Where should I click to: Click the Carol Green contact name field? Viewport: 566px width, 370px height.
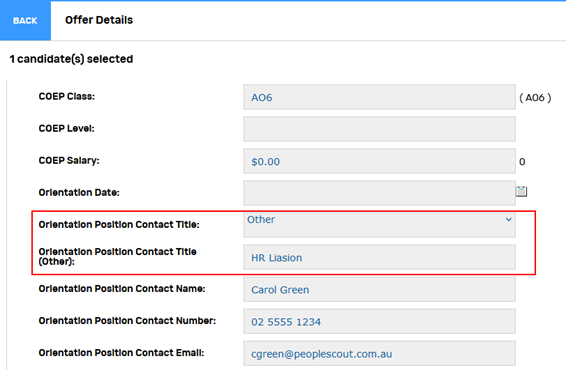(379, 289)
